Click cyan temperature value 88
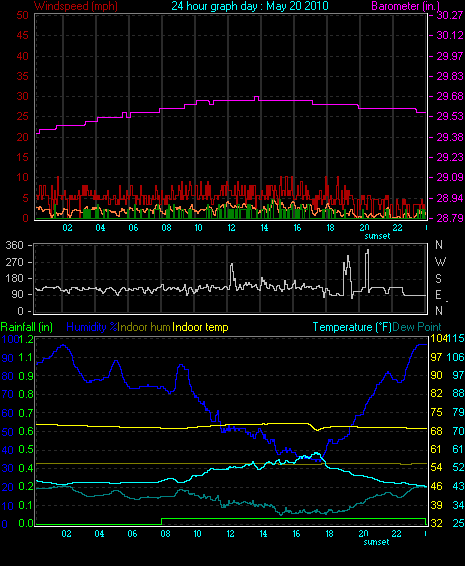465x566 pixels. (x=458, y=393)
